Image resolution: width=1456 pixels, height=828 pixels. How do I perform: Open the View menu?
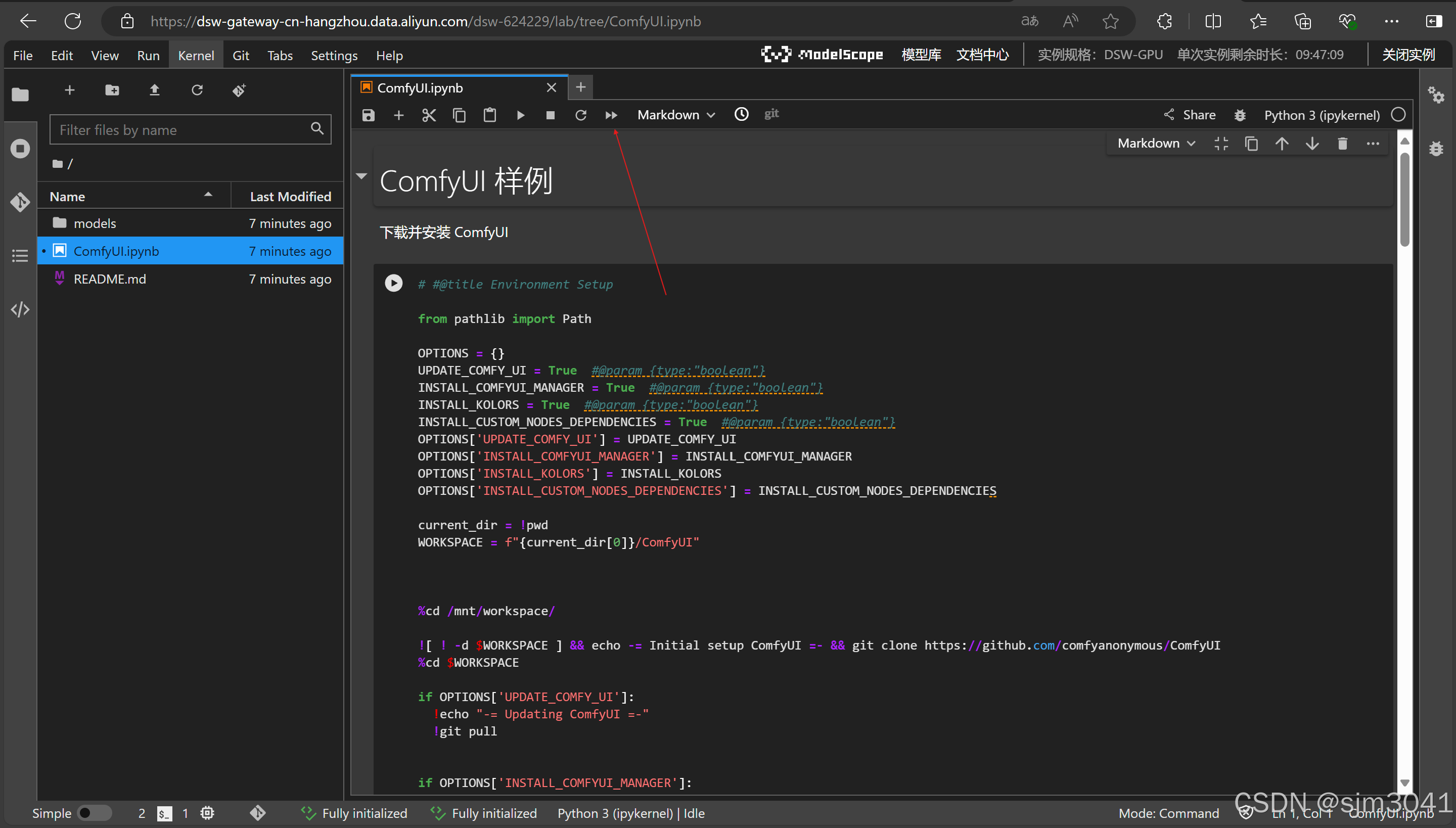105,55
